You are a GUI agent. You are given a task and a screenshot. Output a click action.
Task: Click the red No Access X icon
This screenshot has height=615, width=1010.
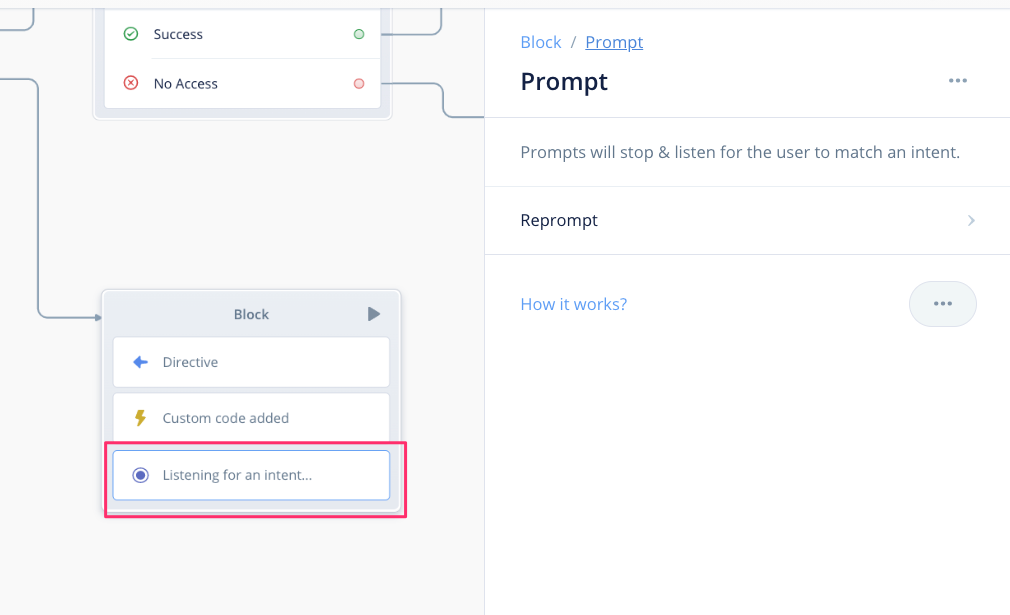point(131,83)
